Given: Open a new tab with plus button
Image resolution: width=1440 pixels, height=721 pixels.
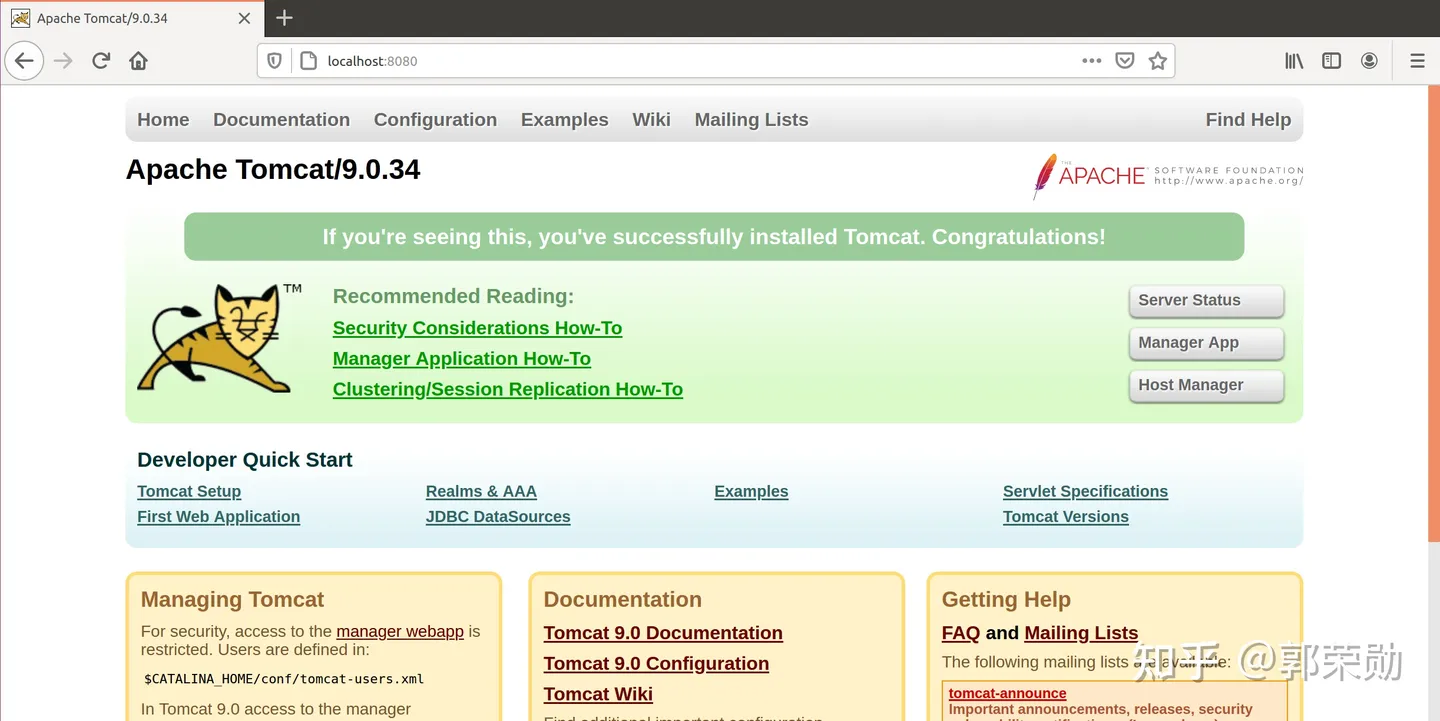Looking at the screenshot, I should tap(284, 18).
